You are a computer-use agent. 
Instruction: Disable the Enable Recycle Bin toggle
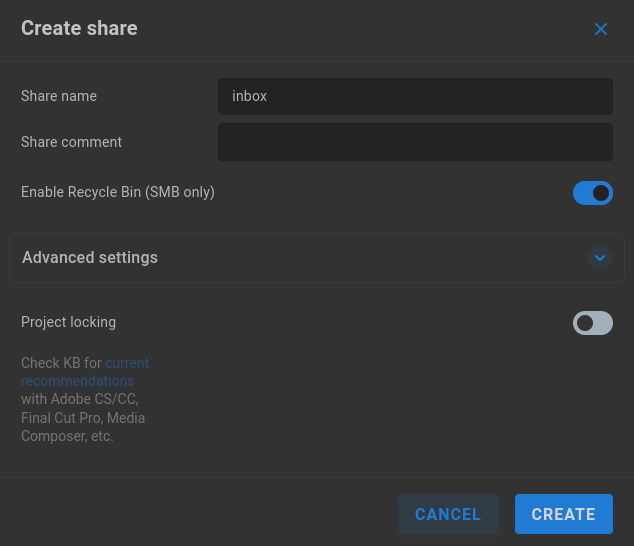[x=592, y=193]
